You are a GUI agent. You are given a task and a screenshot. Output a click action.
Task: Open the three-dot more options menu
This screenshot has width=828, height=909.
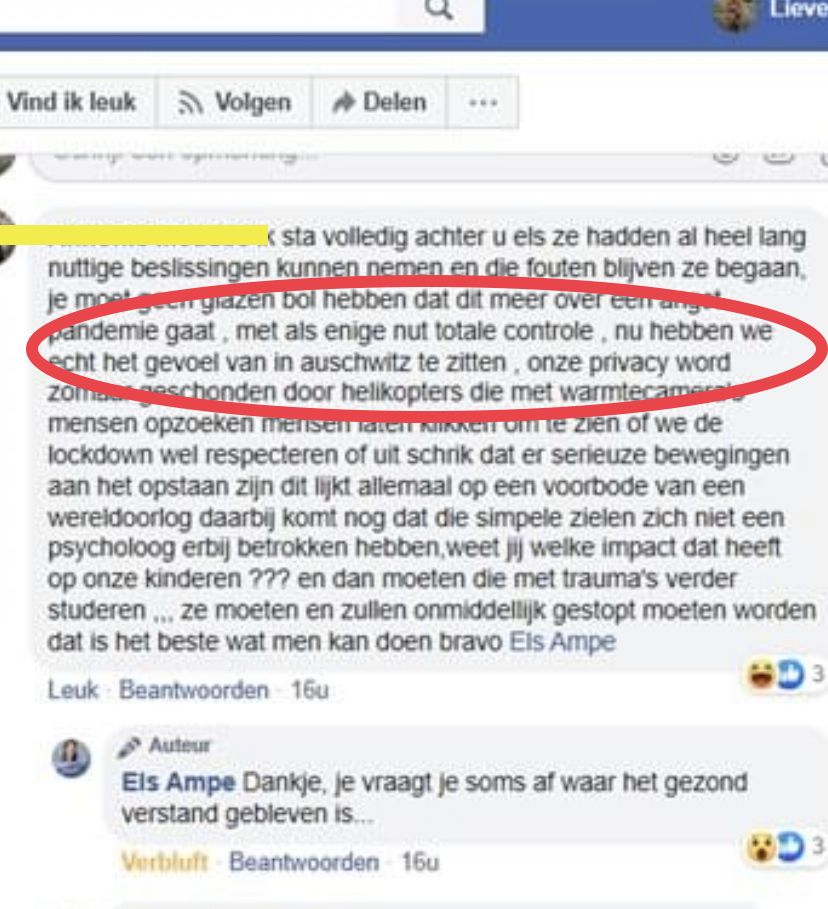tap(482, 103)
